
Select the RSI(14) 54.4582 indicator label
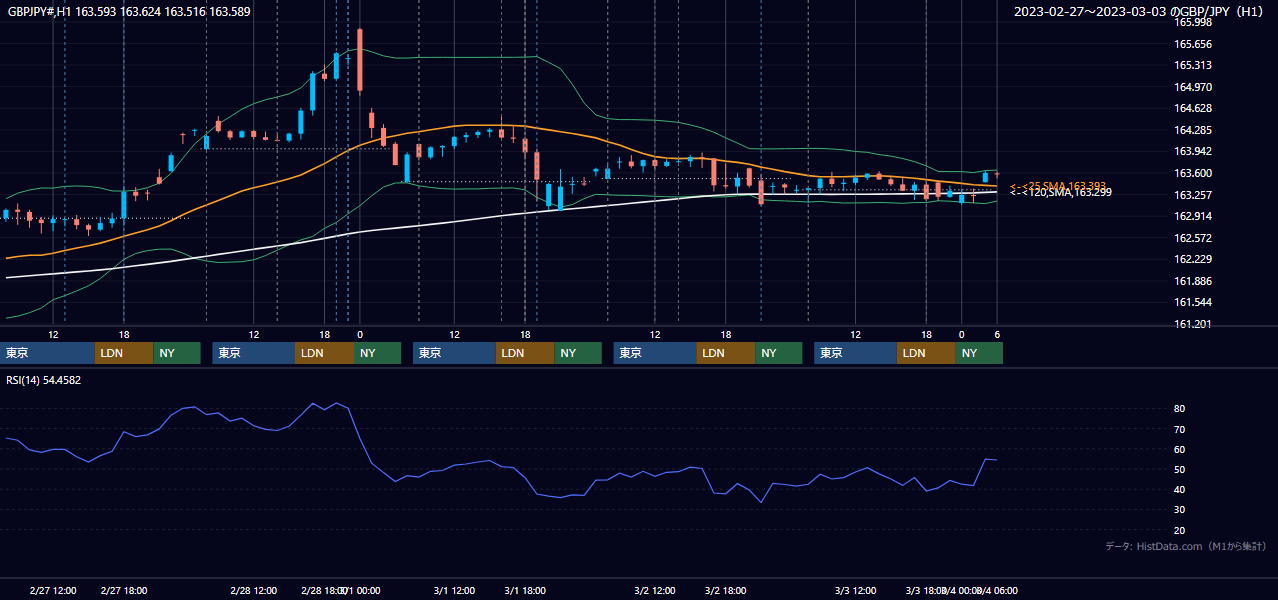click(x=44, y=380)
